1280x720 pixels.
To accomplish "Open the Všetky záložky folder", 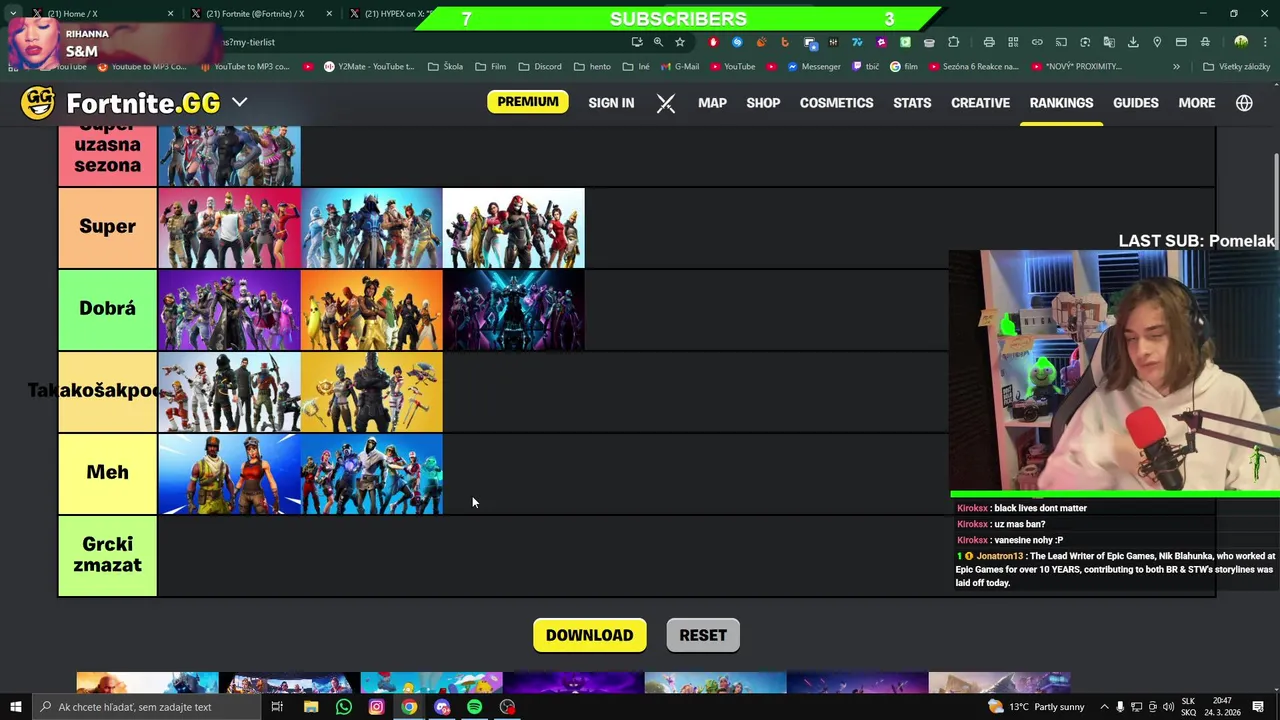I will (x=1237, y=67).
